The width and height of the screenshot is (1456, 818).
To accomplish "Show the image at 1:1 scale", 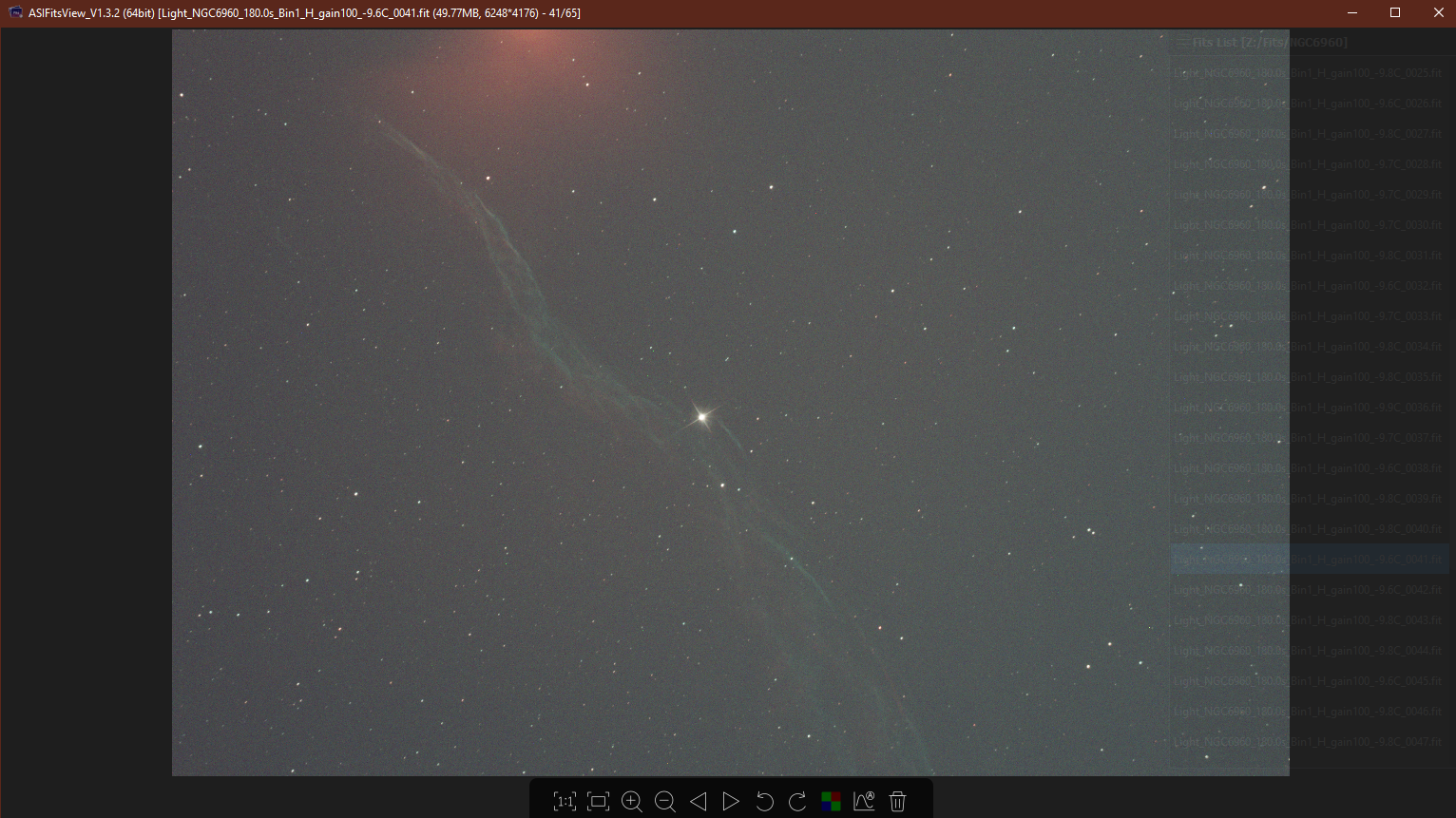I will point(565,802).
